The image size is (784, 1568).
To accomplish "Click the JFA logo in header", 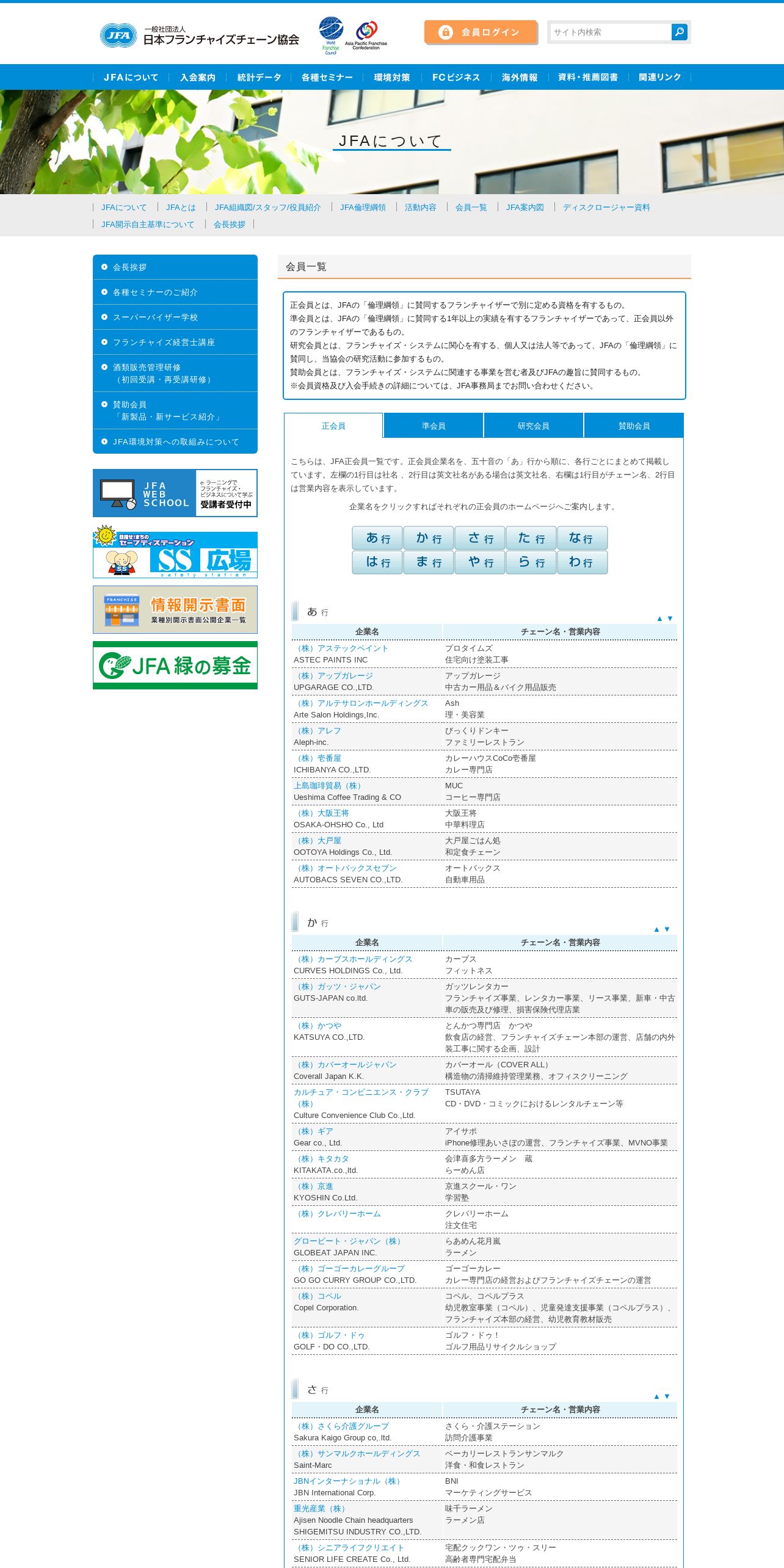I will coord(200,35).
